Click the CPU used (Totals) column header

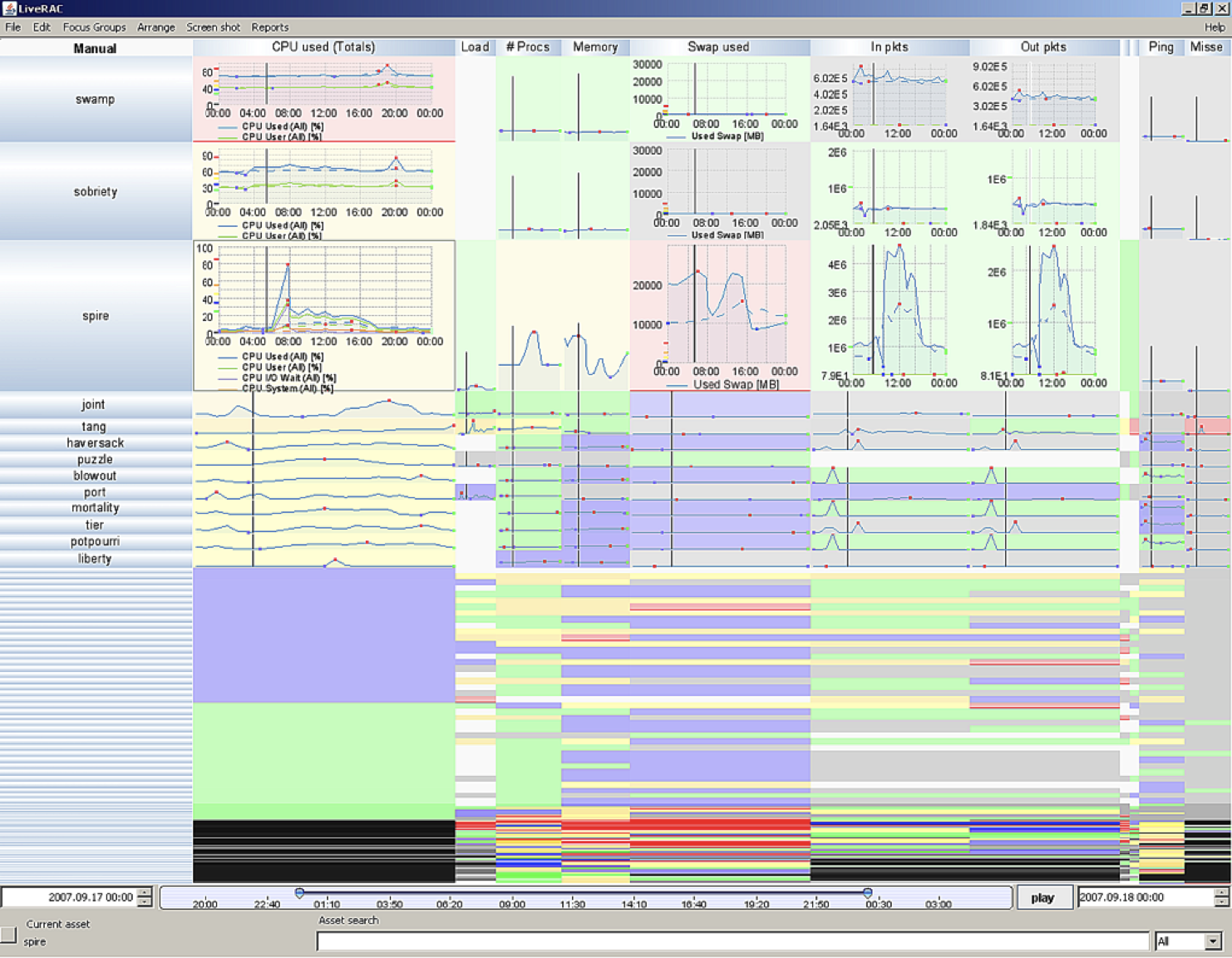click(x=323, y=47)
